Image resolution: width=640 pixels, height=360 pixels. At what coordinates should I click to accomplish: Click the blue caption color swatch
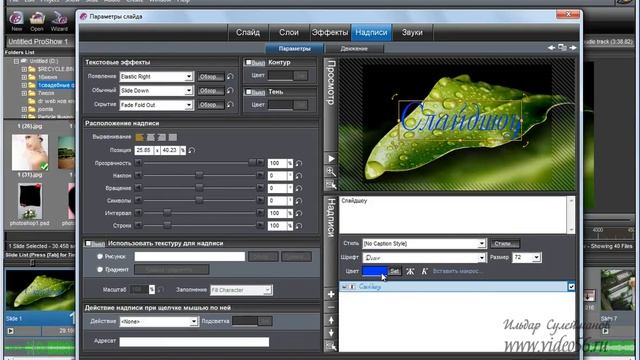(x=375, y=271)
